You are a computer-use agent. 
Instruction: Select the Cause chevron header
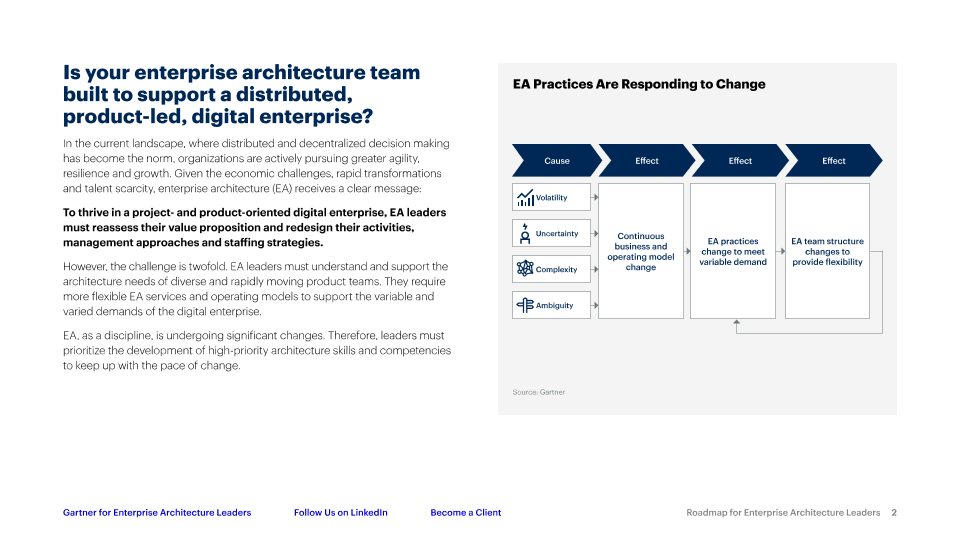click(556, 160)
